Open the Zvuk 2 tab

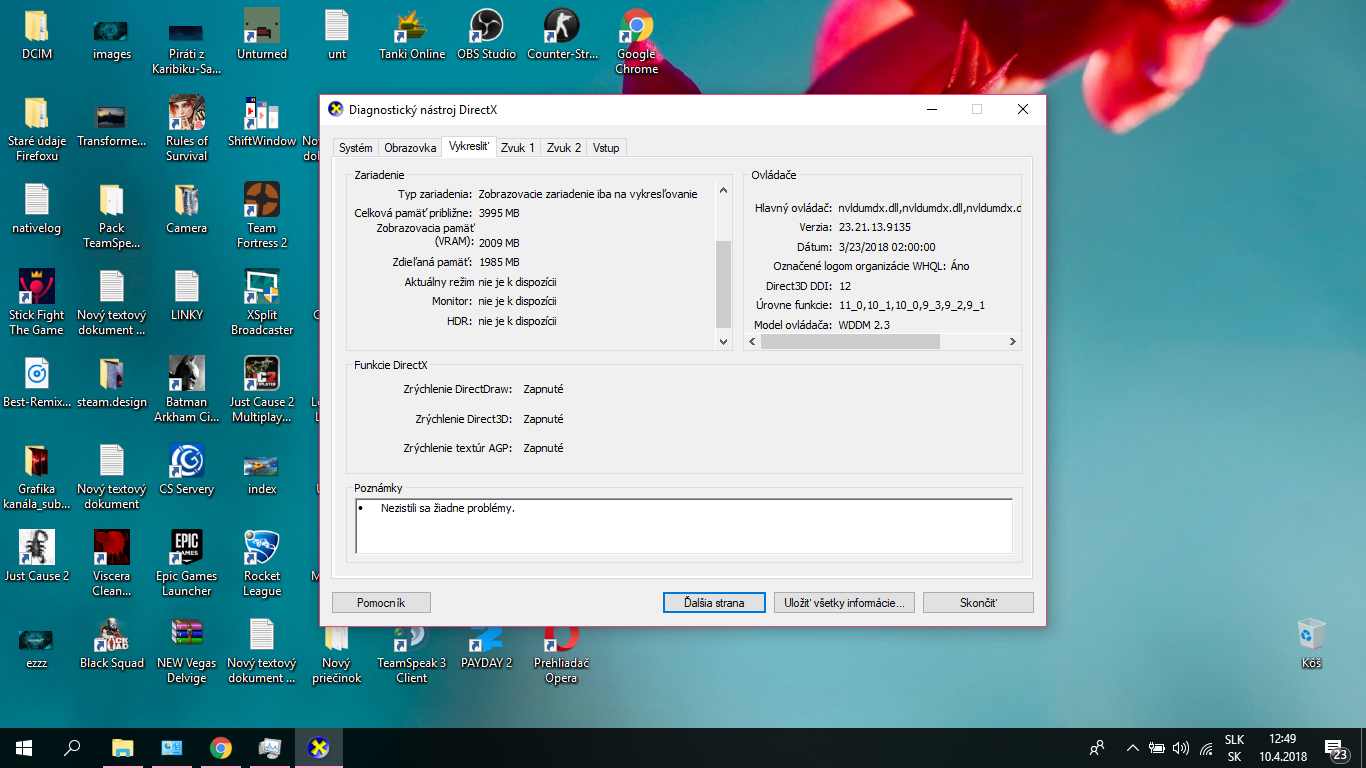564,148
